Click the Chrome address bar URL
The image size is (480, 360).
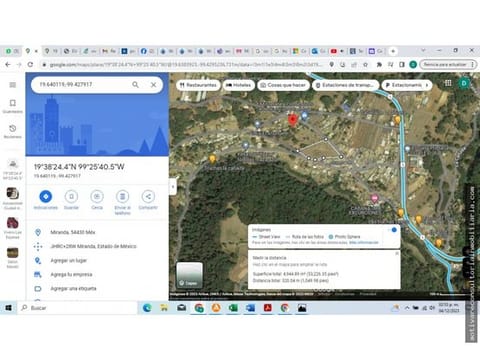click(x=186, y=64)
